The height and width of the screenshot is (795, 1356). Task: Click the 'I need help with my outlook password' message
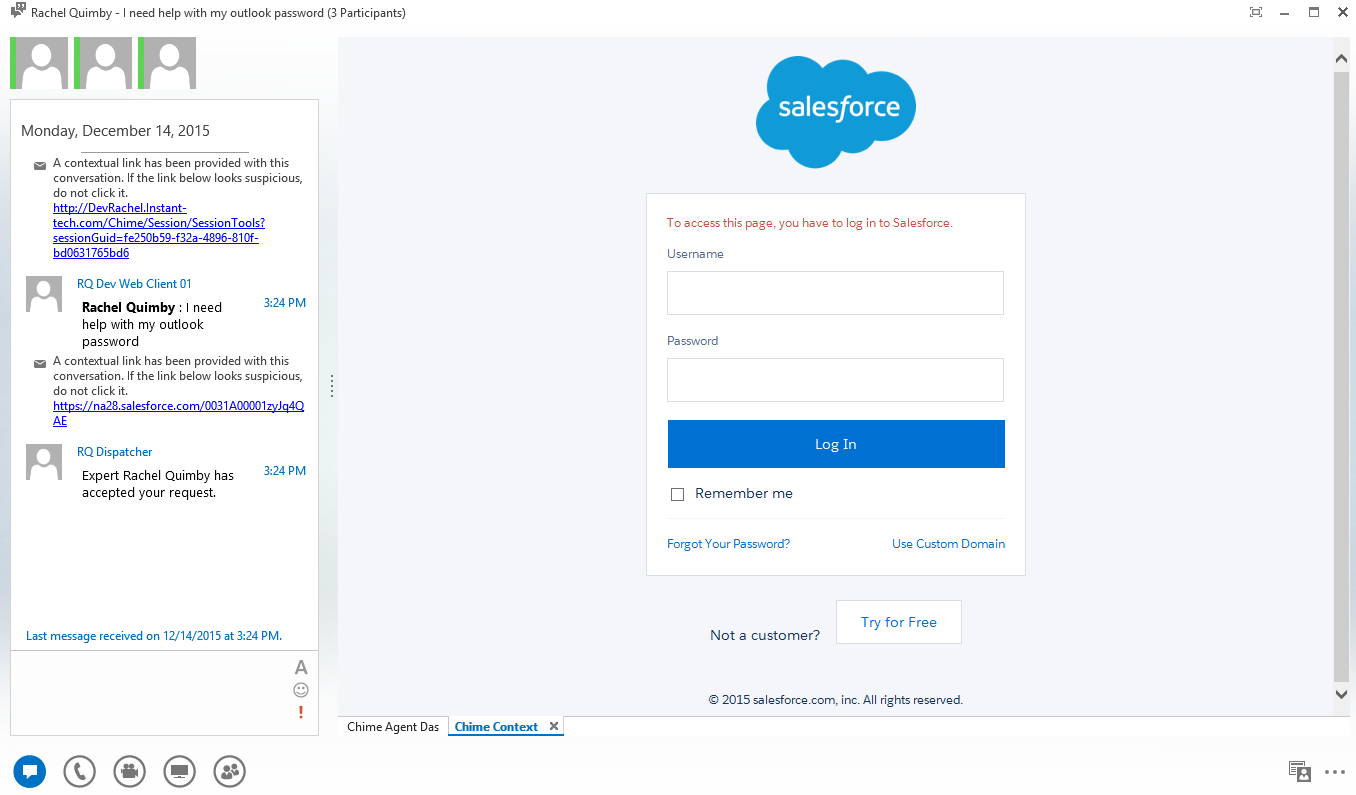click(x=152, y=324)
